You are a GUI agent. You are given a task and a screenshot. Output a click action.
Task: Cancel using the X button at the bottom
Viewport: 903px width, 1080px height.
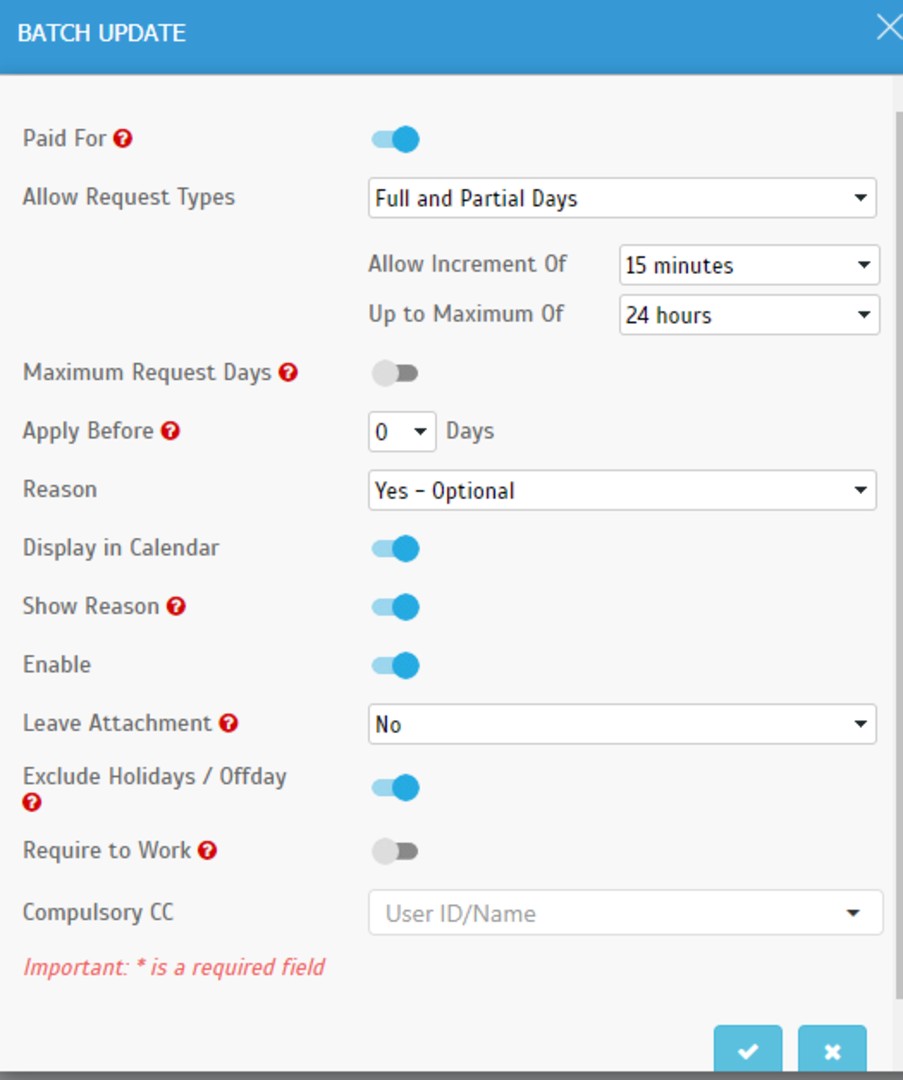point(832,1050)
